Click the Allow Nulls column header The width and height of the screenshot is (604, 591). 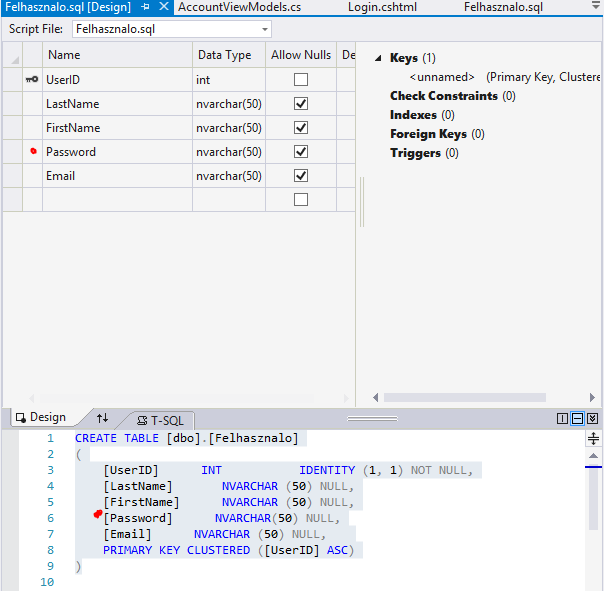pyautogui.click(x=301, y=55)
